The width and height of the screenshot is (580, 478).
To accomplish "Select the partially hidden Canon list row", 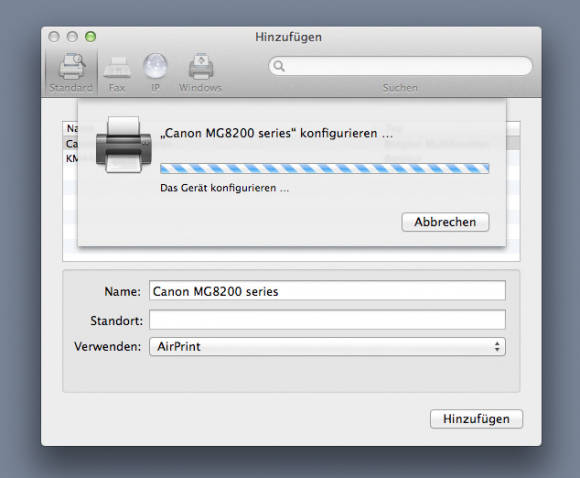I will [x=70, y=144].
